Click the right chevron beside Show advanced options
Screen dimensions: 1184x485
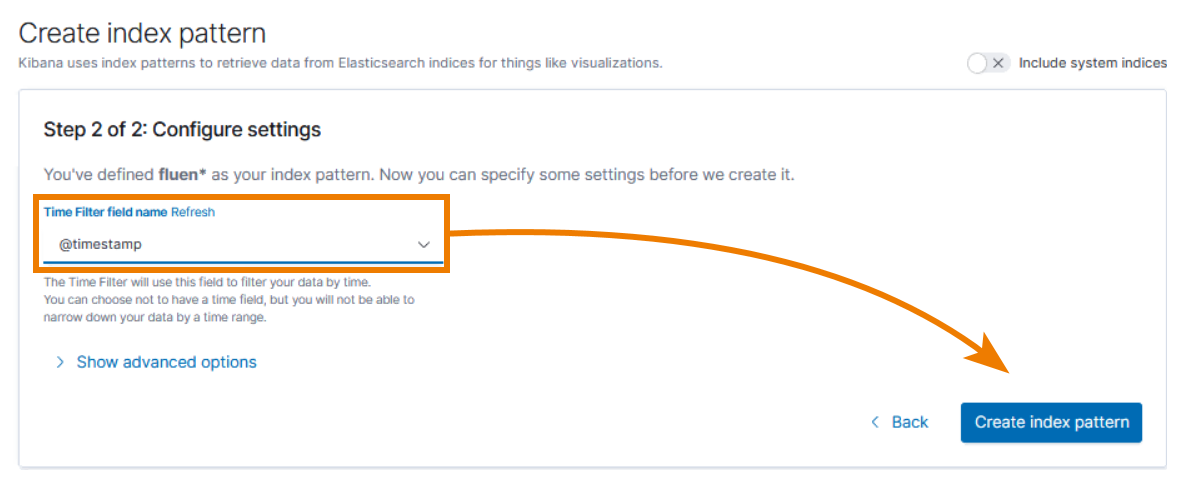(60, 362)
